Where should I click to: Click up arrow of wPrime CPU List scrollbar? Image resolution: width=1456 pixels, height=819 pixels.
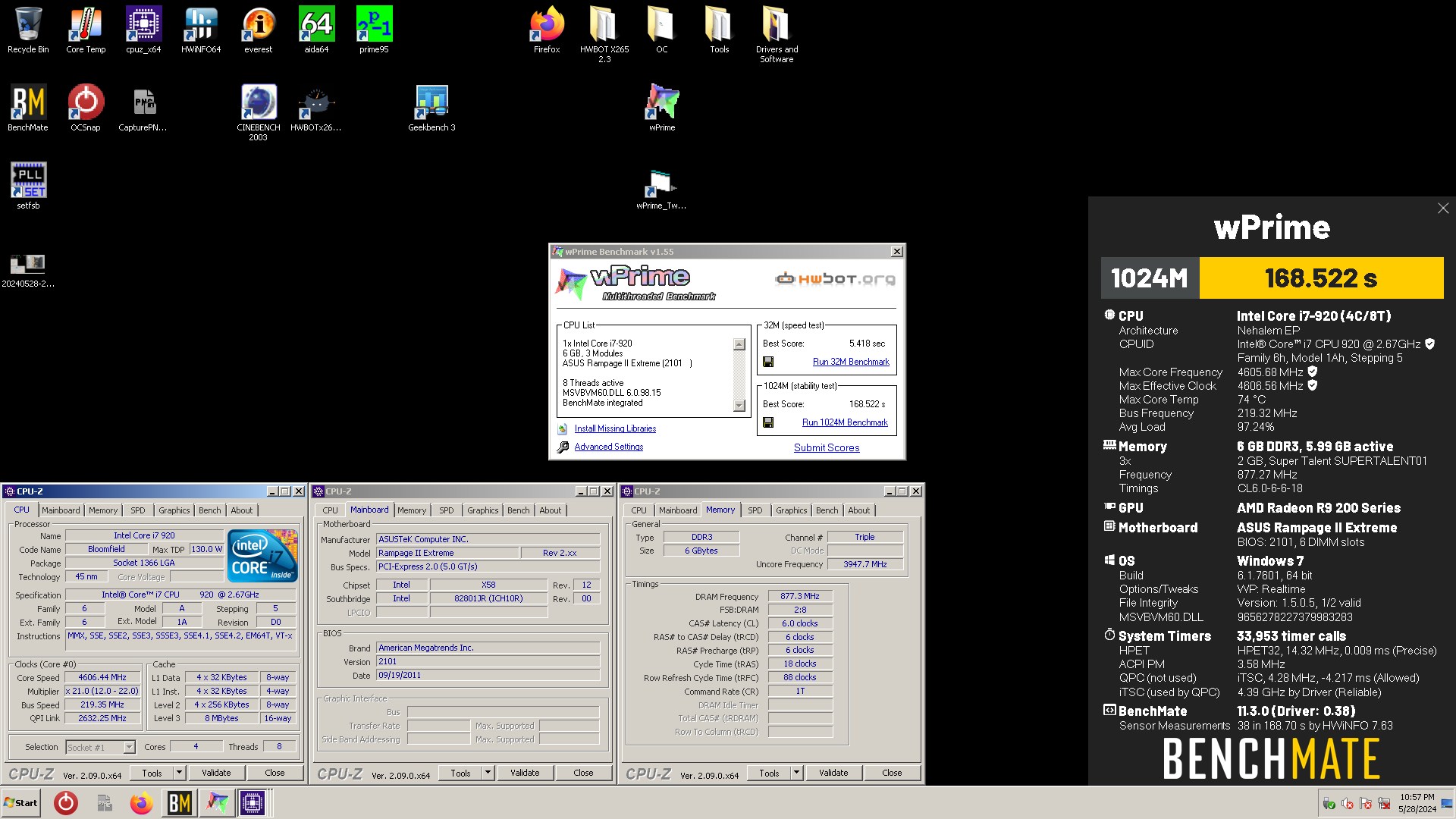(739, 344)
